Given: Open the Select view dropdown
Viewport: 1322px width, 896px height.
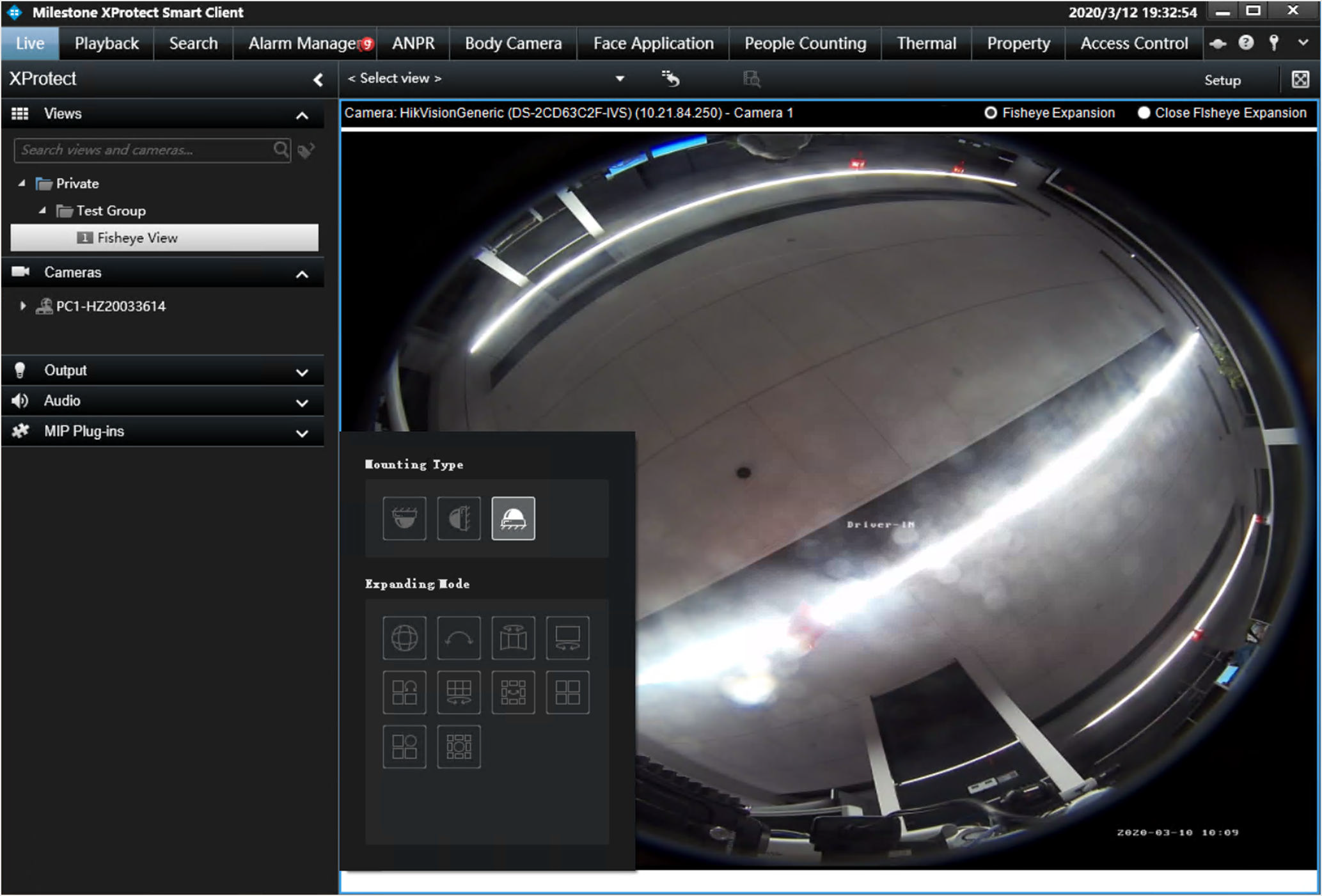Looking at the screenshot, I should click(x=619, y=79).
